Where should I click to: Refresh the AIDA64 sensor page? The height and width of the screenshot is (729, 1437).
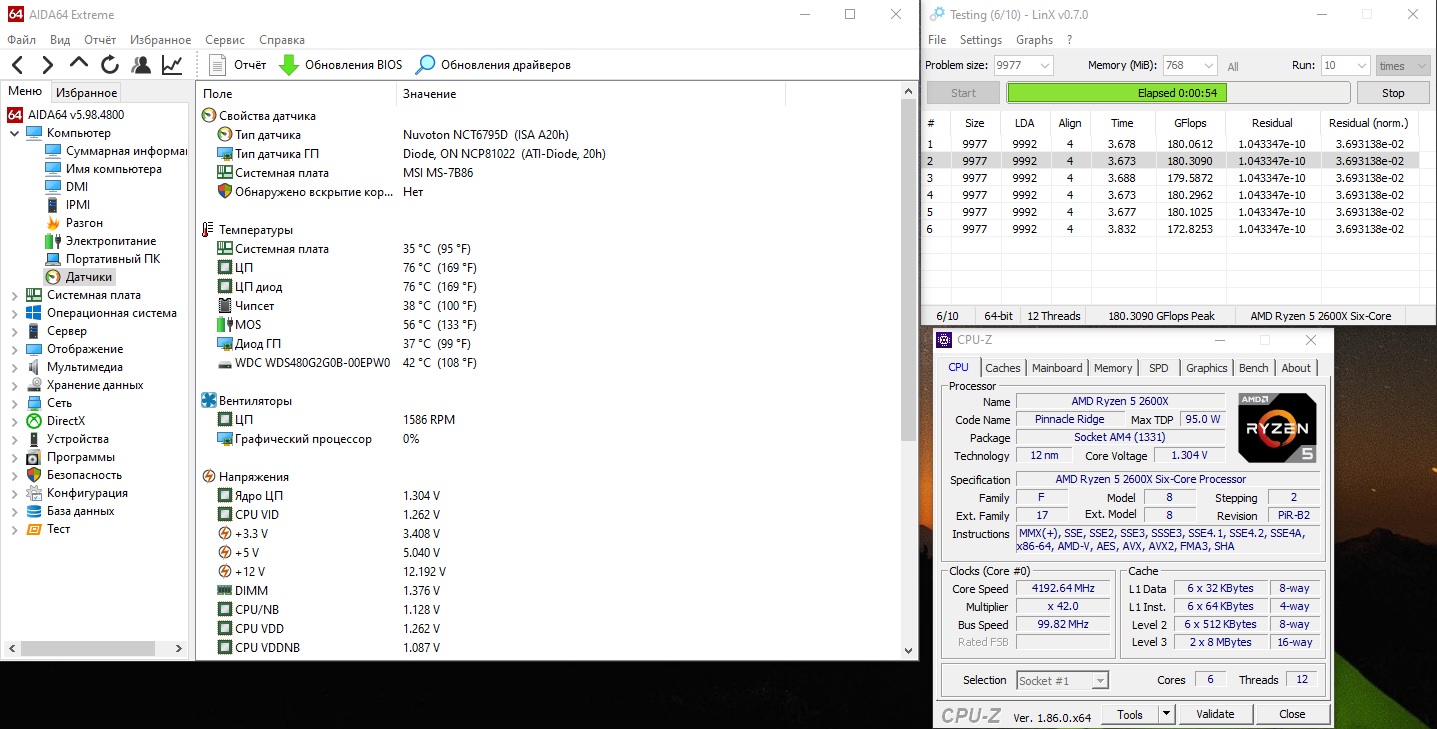[110, 65]
